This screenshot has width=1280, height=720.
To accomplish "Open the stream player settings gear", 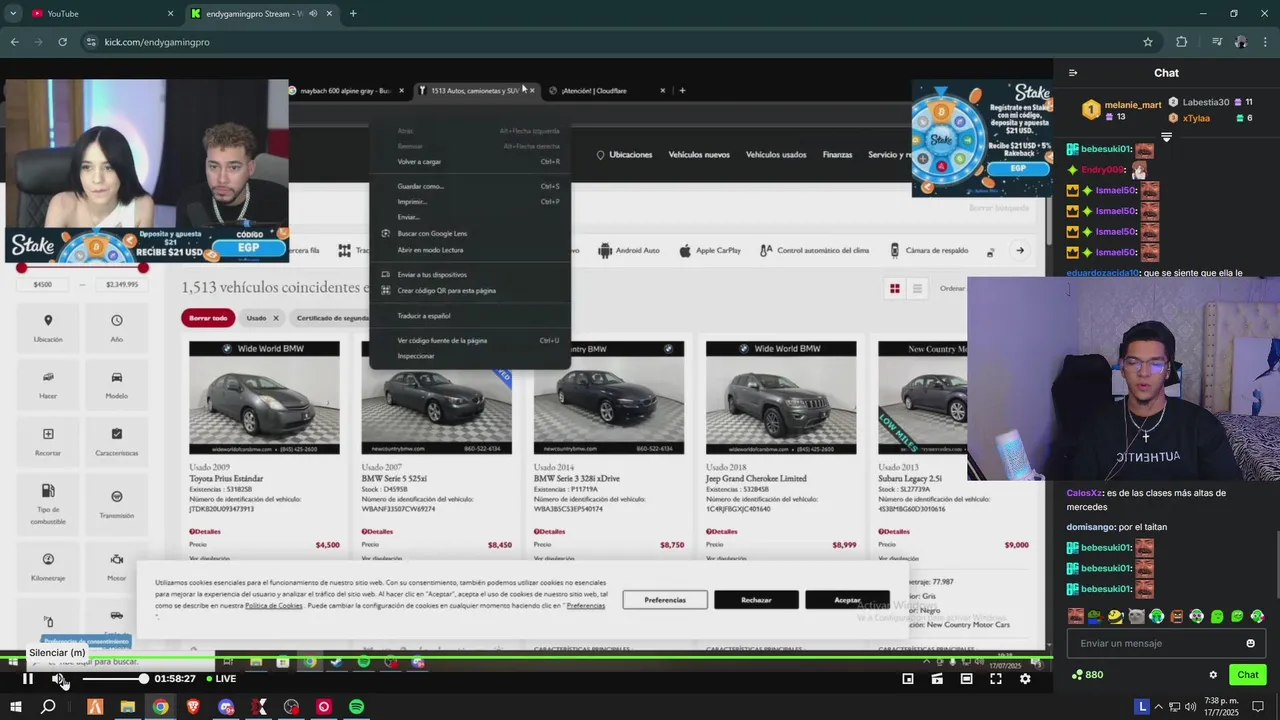I will point(1025,679).
